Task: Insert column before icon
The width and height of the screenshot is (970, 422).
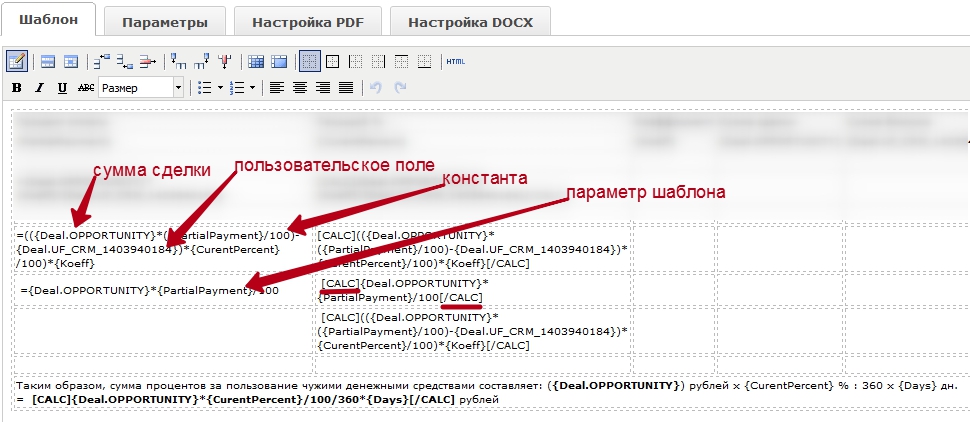Action: pyautogui.click(x=179, y=61)
